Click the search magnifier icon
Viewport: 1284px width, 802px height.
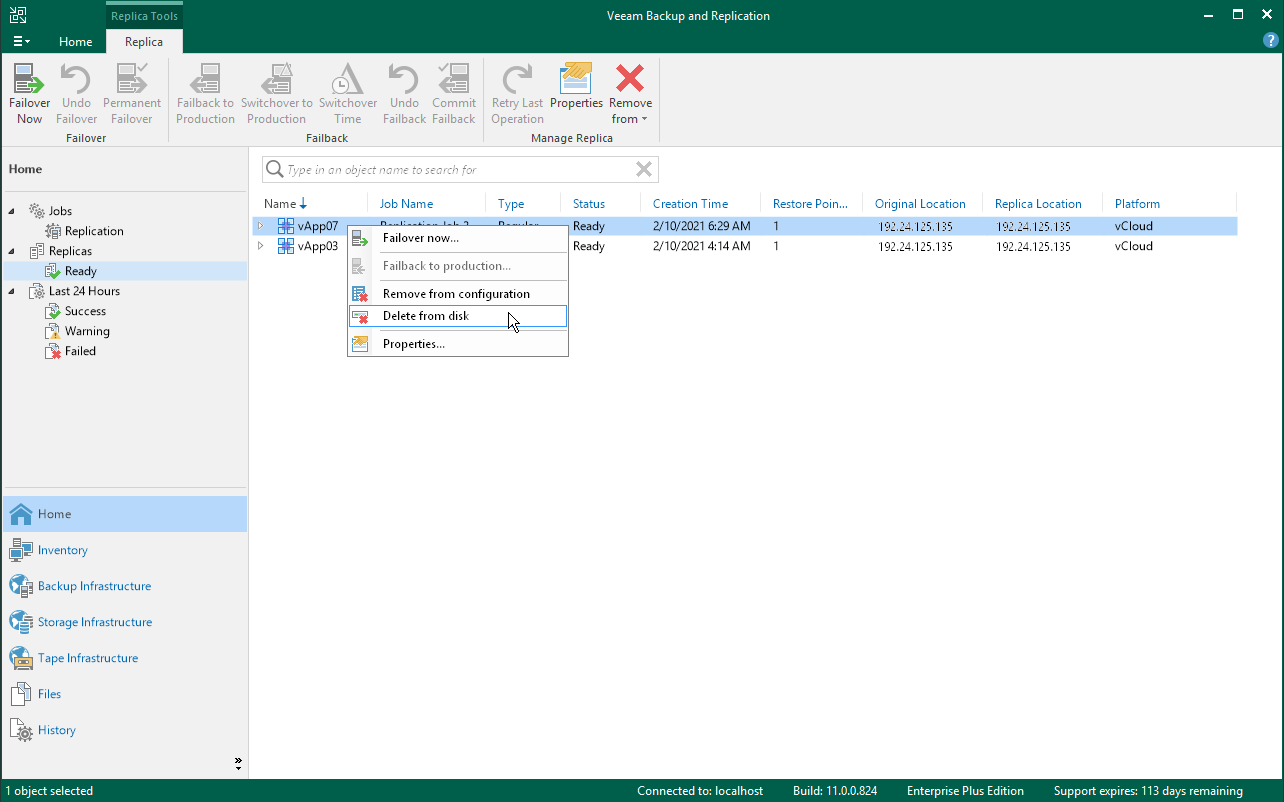point(274,170)
